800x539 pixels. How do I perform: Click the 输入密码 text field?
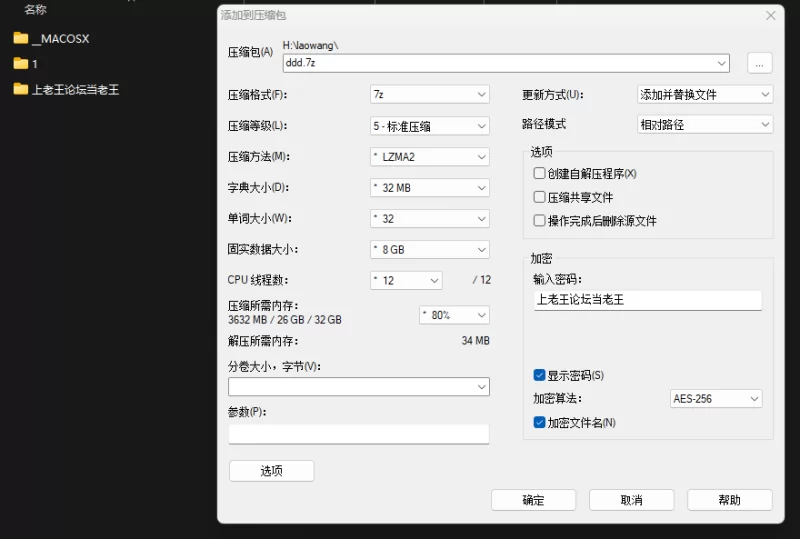click(647, 300)
